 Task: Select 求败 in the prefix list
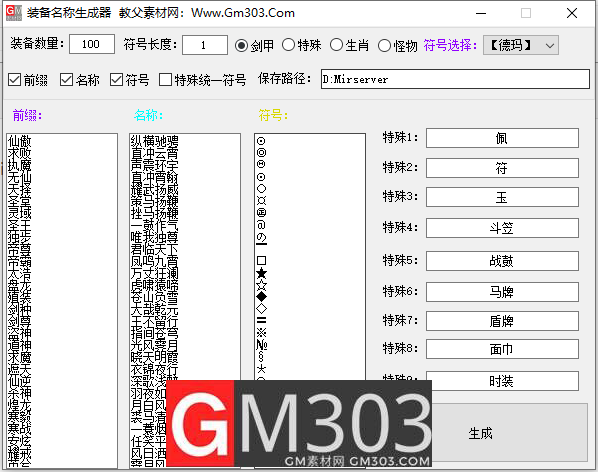(19, 153)
